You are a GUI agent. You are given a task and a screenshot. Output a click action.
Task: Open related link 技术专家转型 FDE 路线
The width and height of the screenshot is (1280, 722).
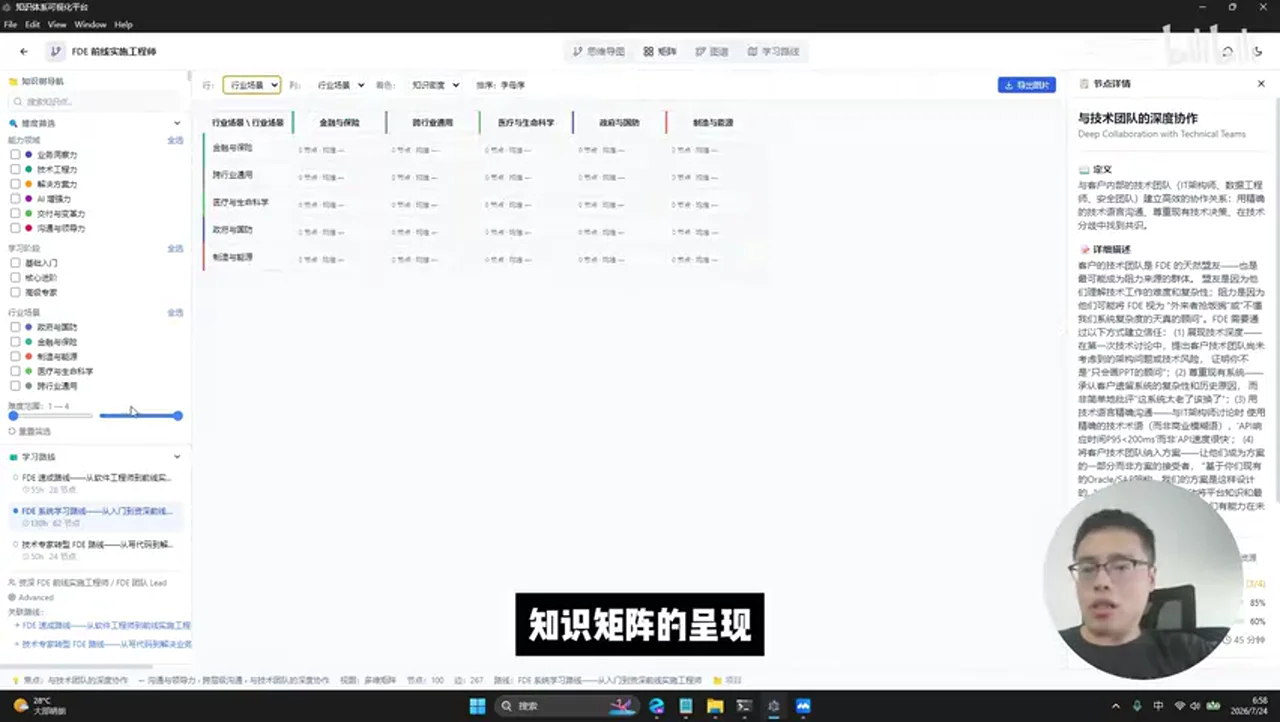[103, 645]
